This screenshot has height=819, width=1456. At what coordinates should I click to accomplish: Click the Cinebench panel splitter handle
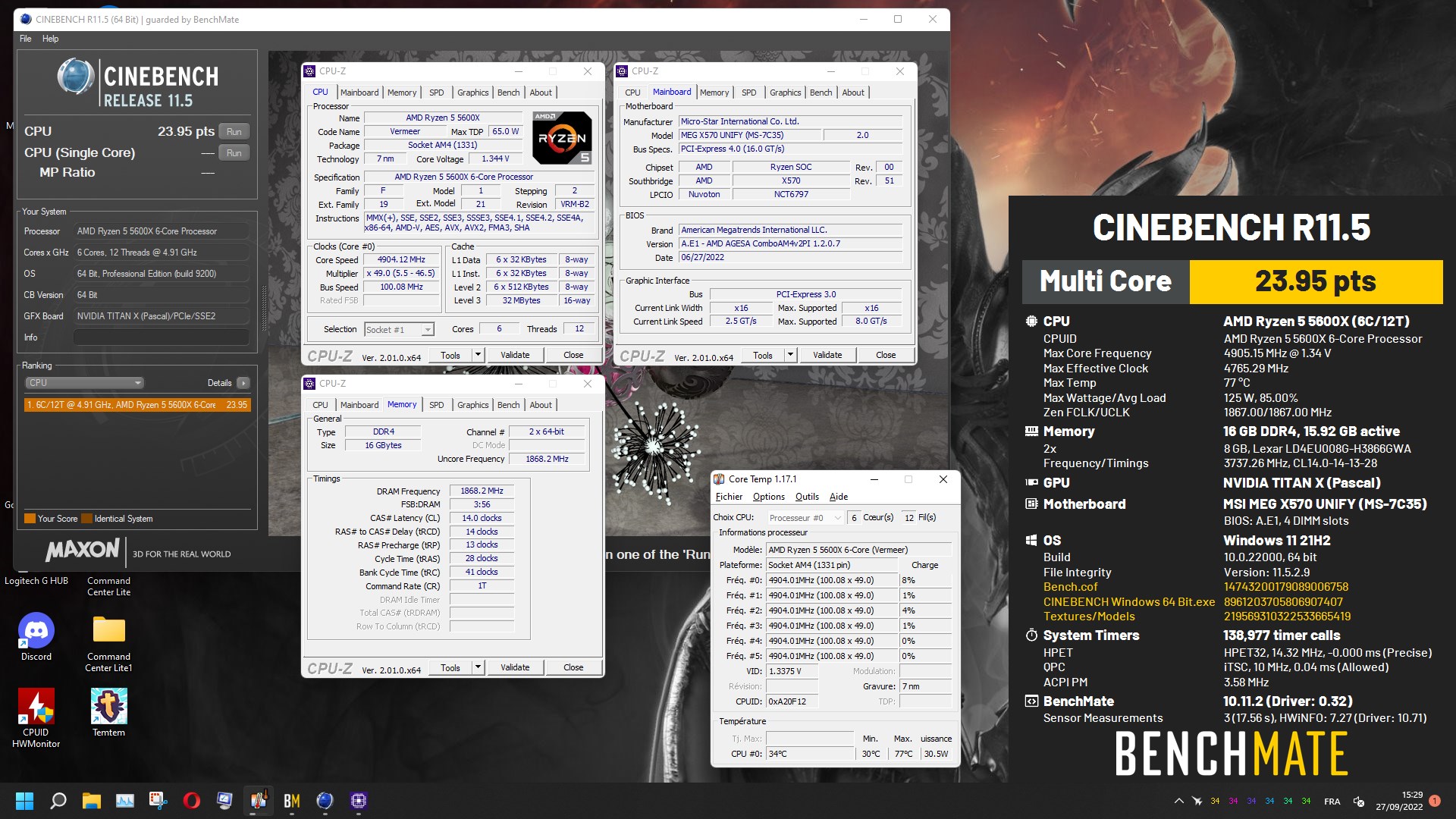click(x=263, y=307)
